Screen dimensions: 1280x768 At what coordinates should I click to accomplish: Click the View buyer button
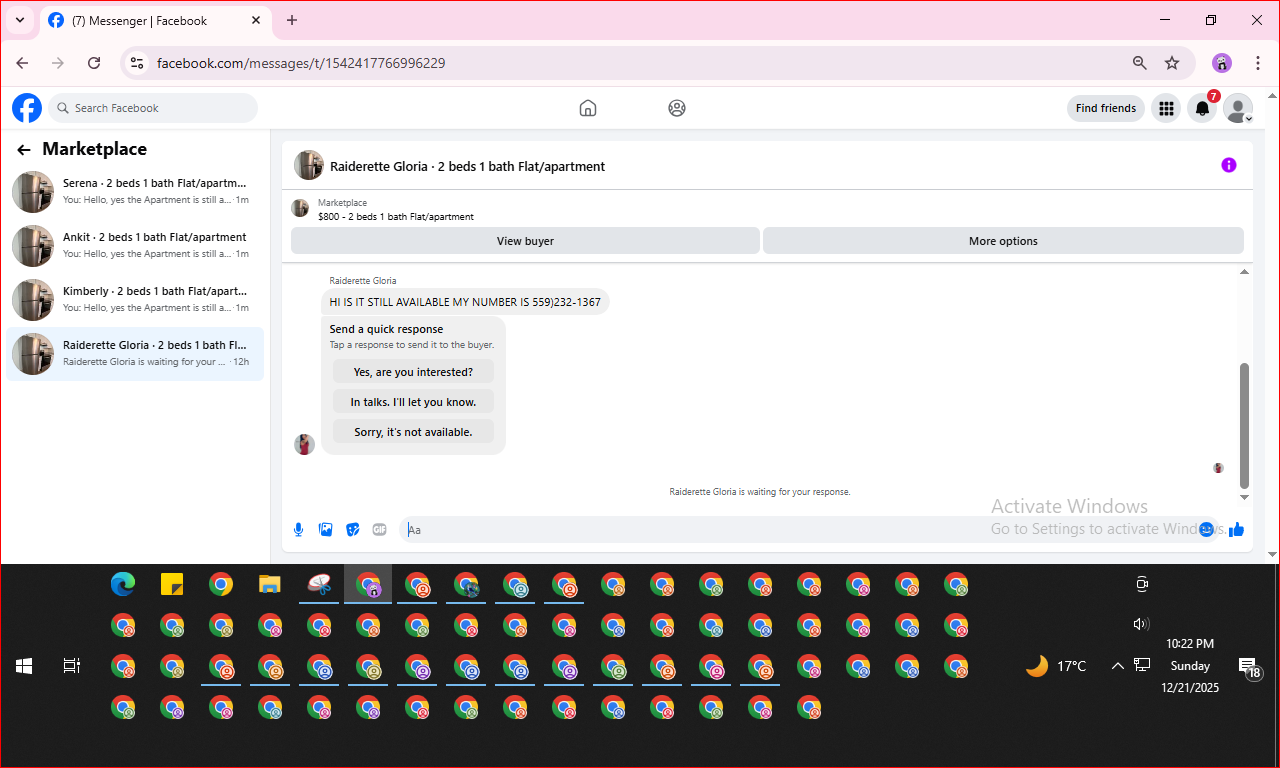pyautogui.click(x=525, y=241)
